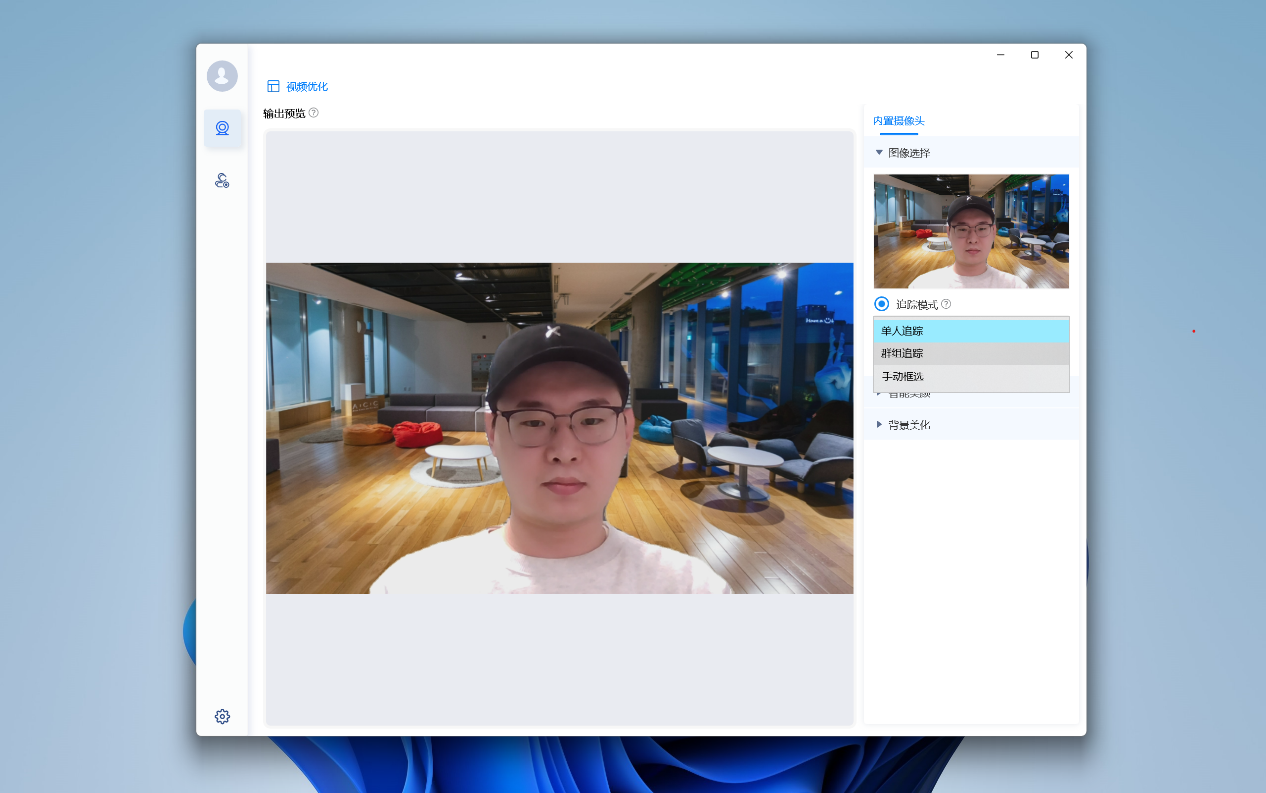Open the user avatar profile

[222, 76]
